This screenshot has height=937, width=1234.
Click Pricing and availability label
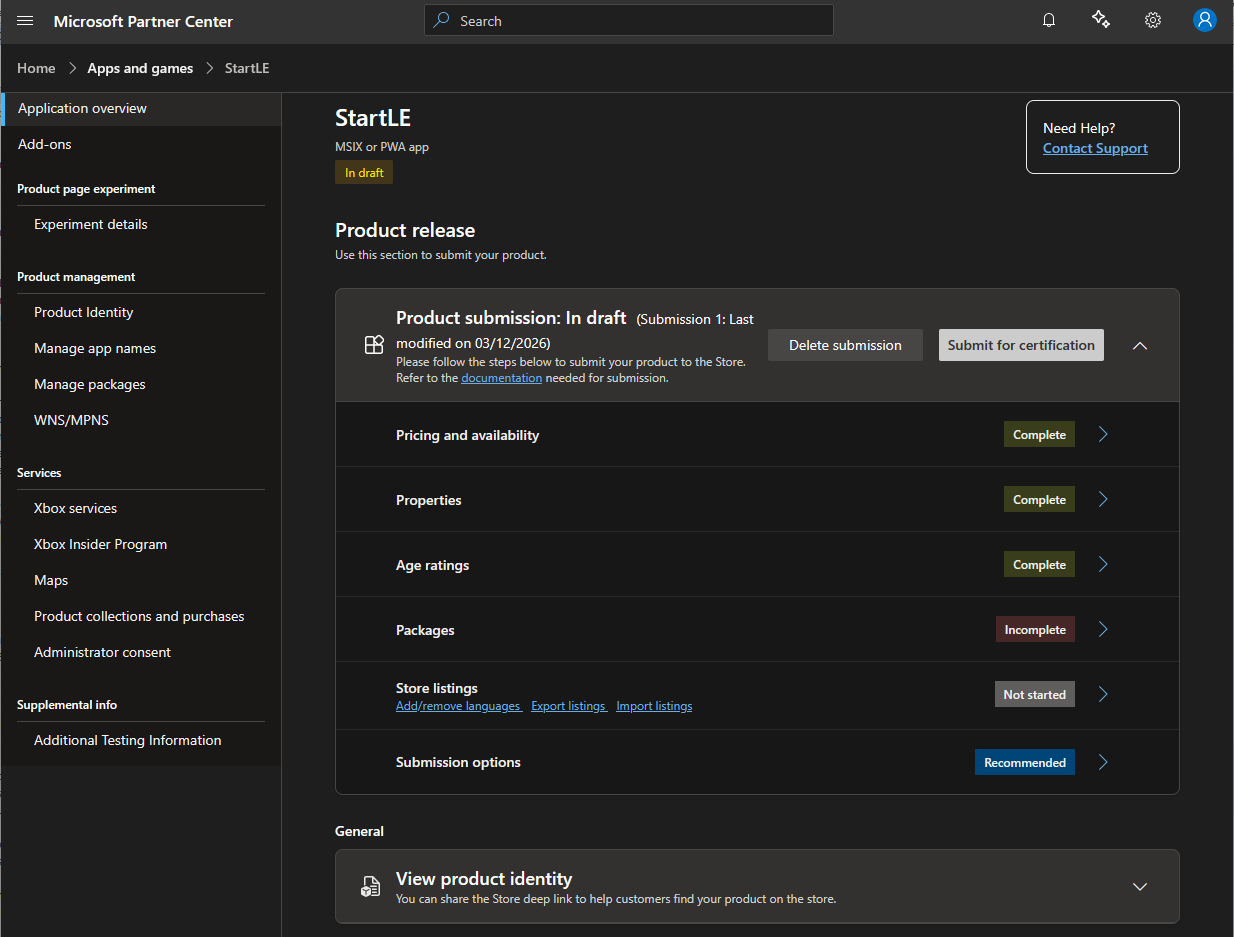pyautogui.click(x=467, y=435)
